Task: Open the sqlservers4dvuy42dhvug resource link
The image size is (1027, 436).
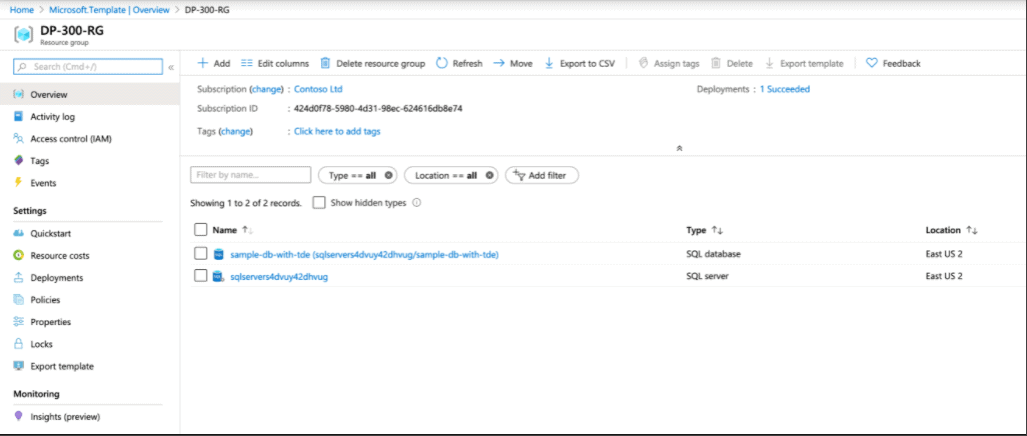Action: pos(279,277)
